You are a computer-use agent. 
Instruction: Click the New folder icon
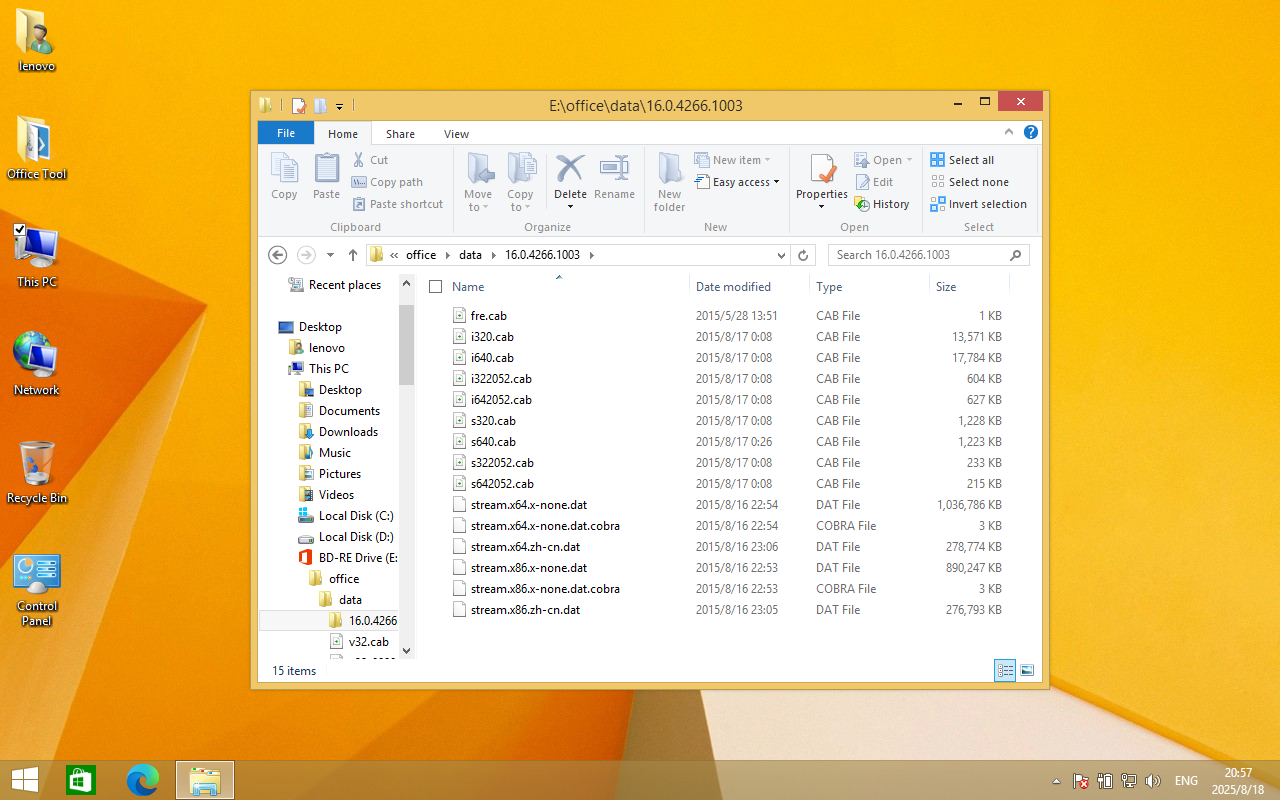669,168
